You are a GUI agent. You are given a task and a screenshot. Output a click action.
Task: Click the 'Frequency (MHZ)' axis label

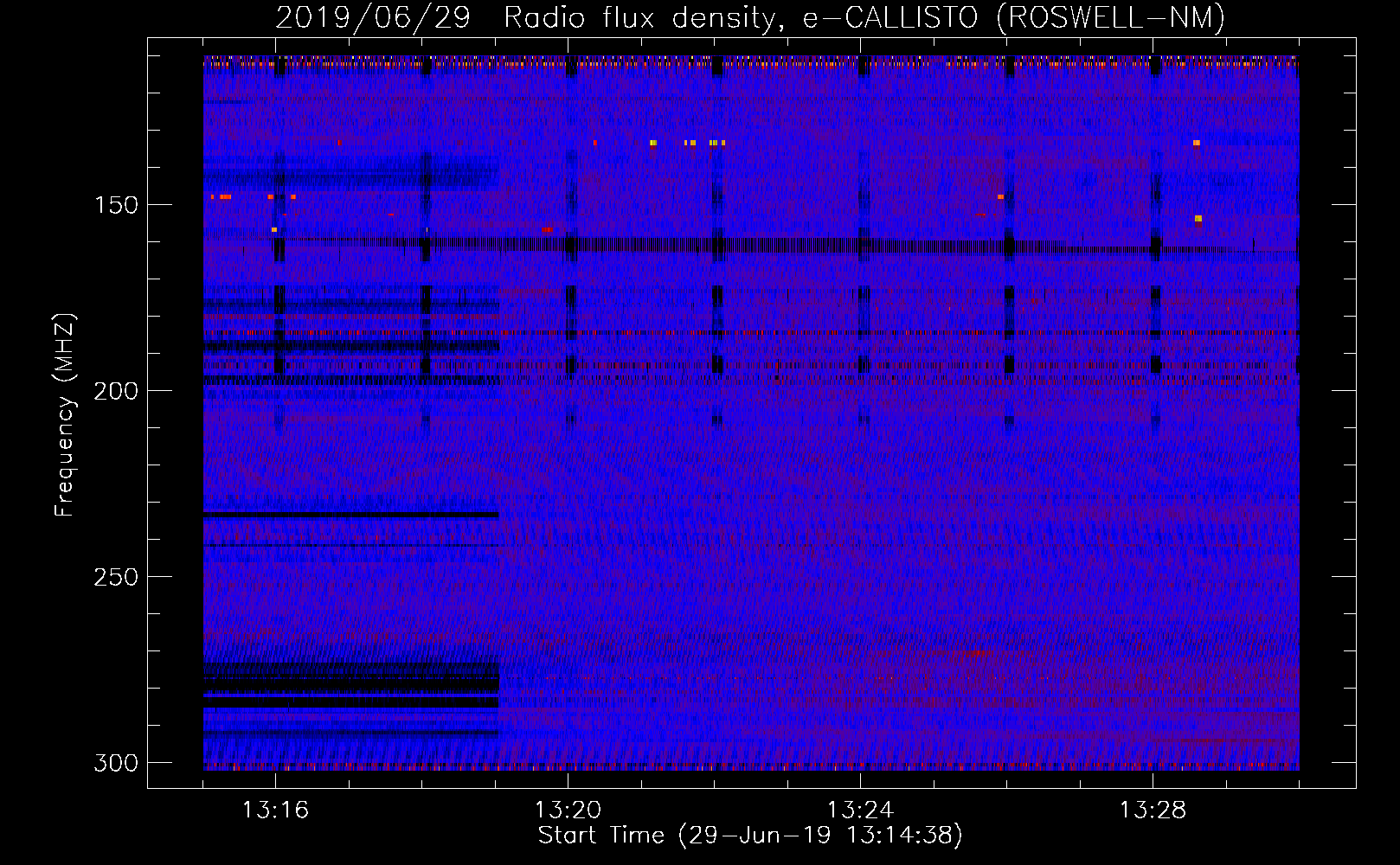65,415
